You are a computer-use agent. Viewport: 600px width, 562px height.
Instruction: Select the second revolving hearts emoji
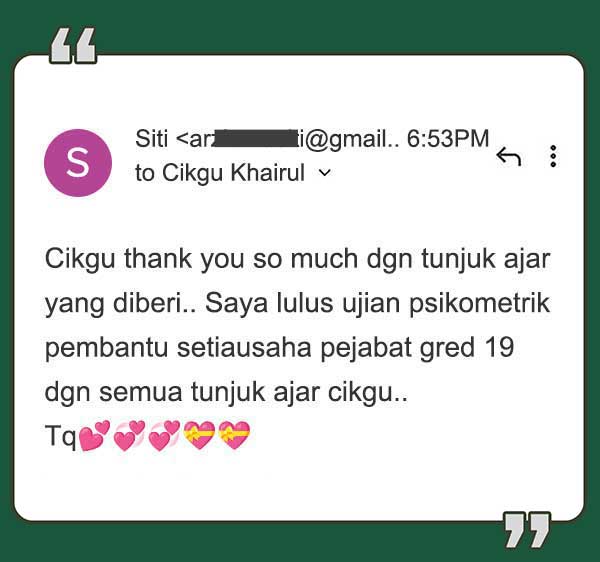[164, 436]
